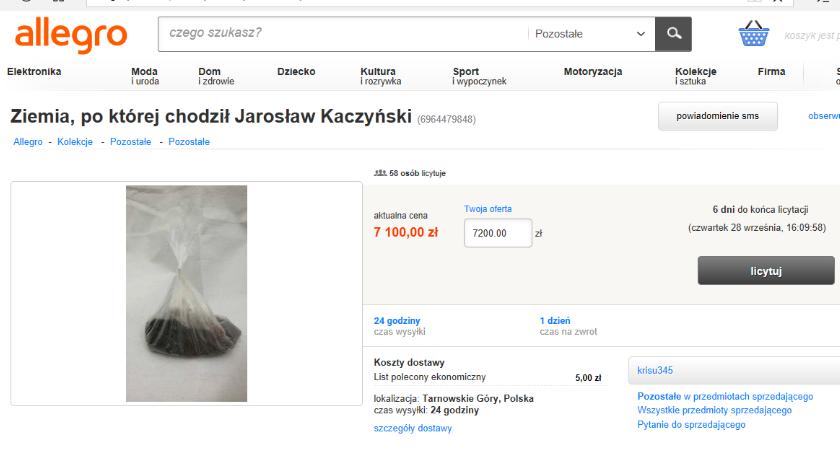Click the Allegro logo
This screenshot has width=840, height=454.
click(x=70, y=36)
